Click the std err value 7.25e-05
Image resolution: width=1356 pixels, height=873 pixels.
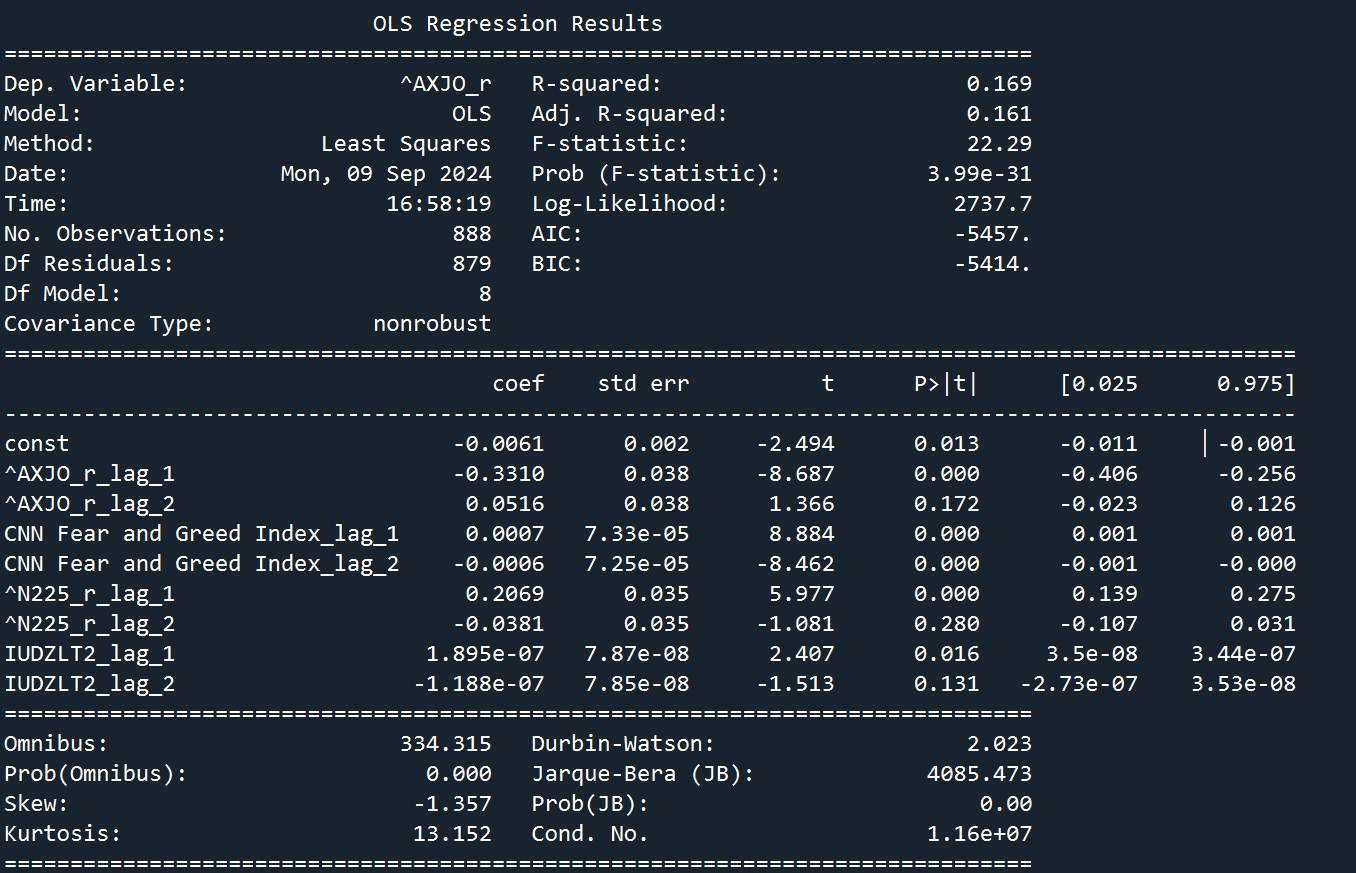point(637,564)
